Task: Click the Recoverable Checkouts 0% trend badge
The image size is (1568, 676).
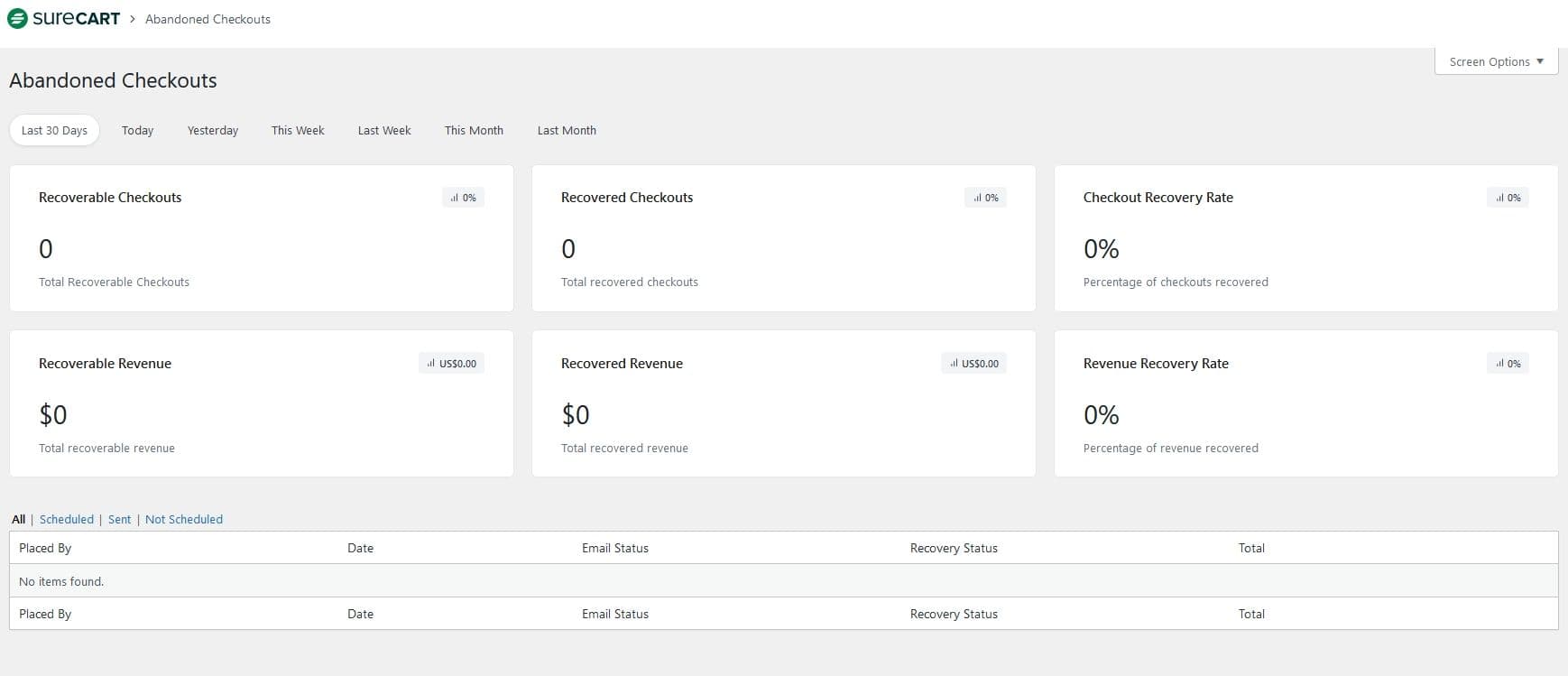Action: (463, 198)
